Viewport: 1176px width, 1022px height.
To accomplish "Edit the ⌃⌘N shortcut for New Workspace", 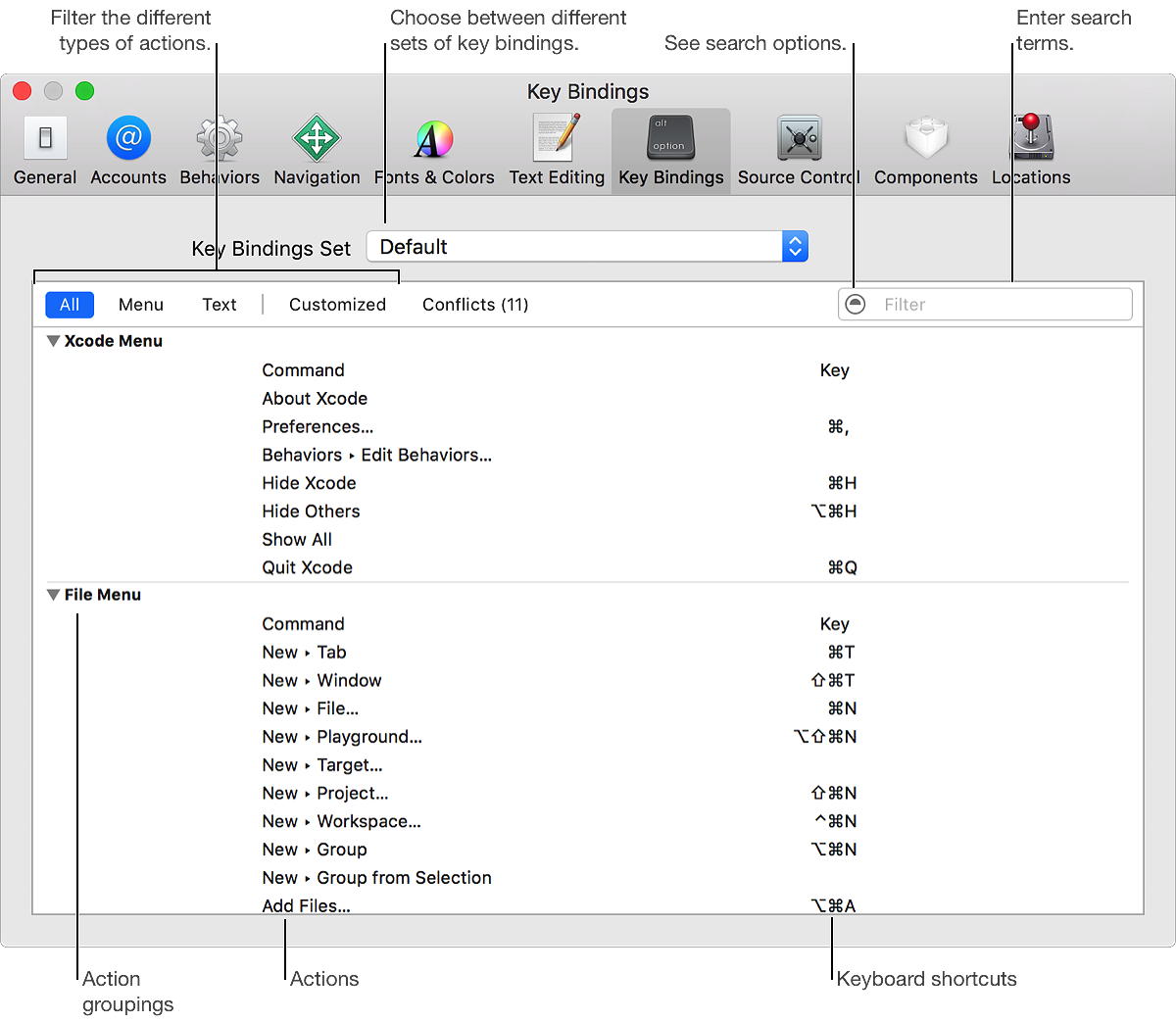I will (x=836, y=822).
